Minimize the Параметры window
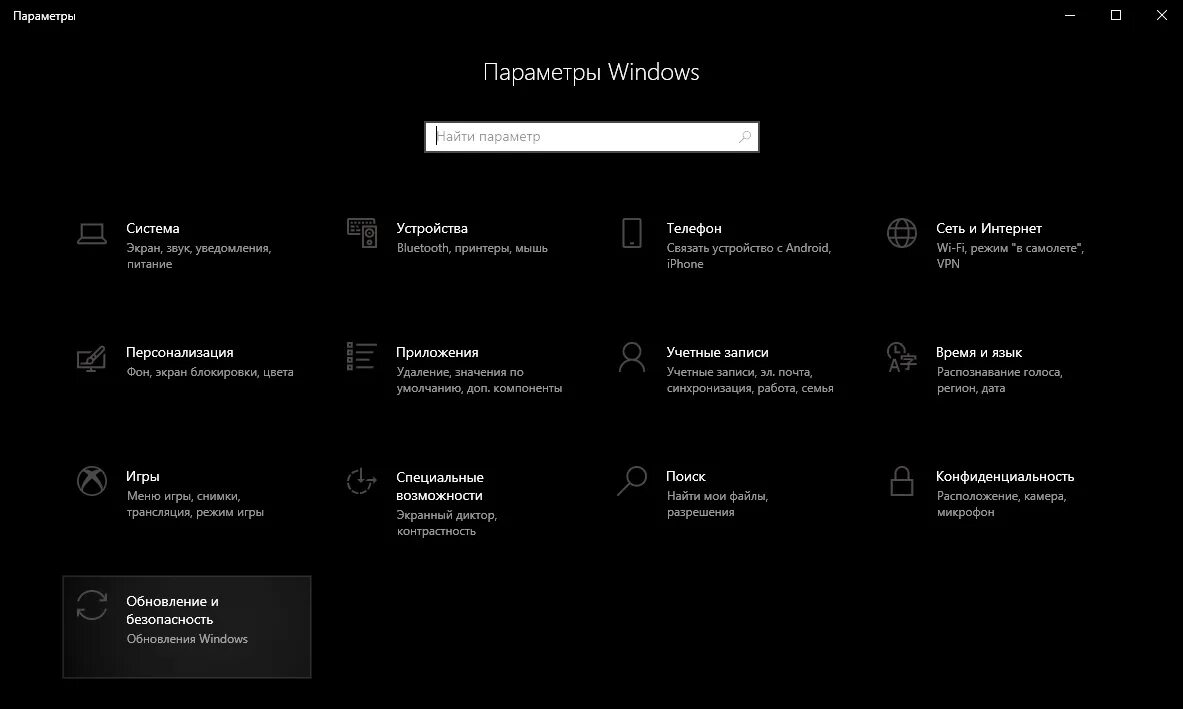The height and width of the screenshot is (709, 1183). click(1070, 15)
